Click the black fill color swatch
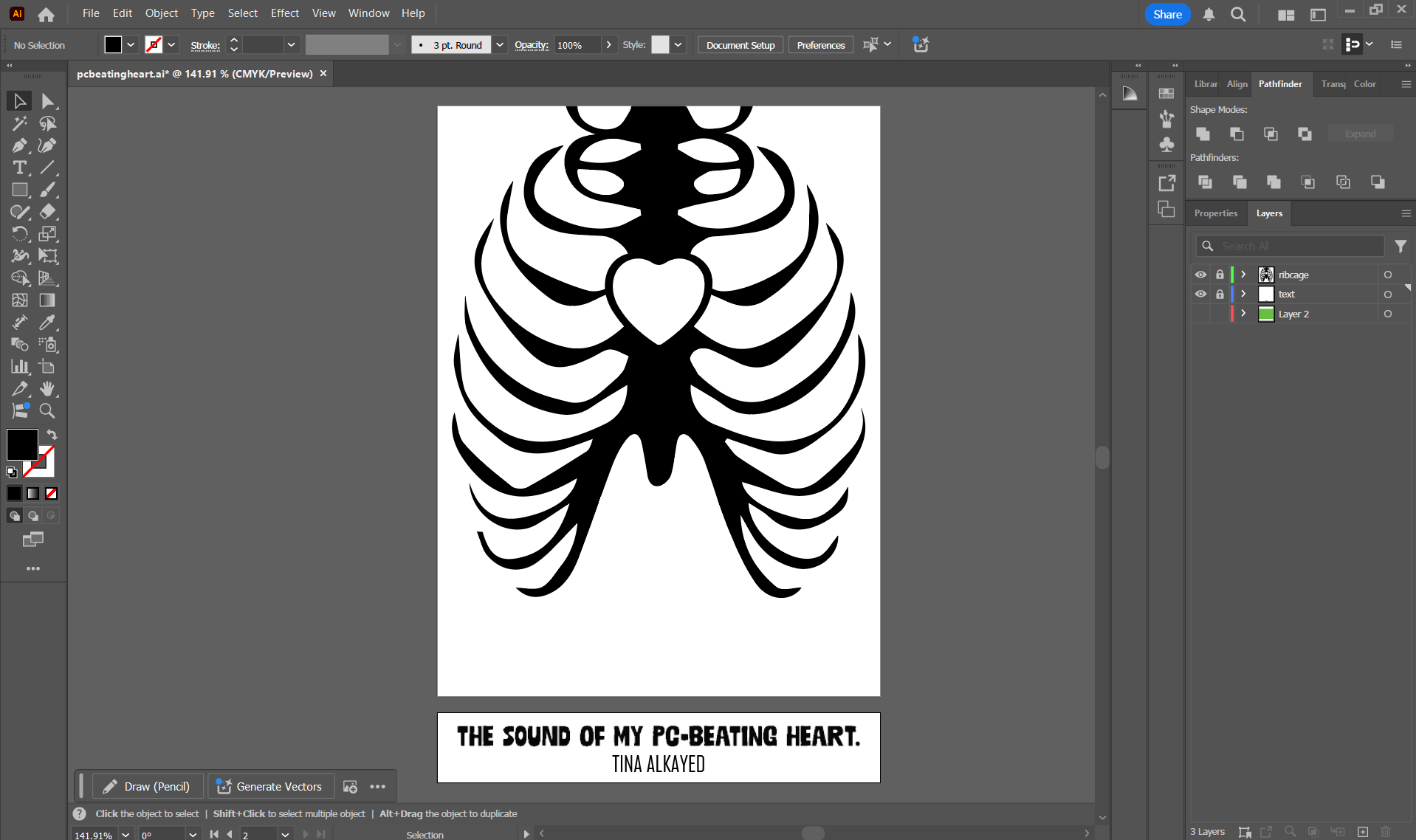The width and height of the screenshot is (1416, 840). click(21, 444)
